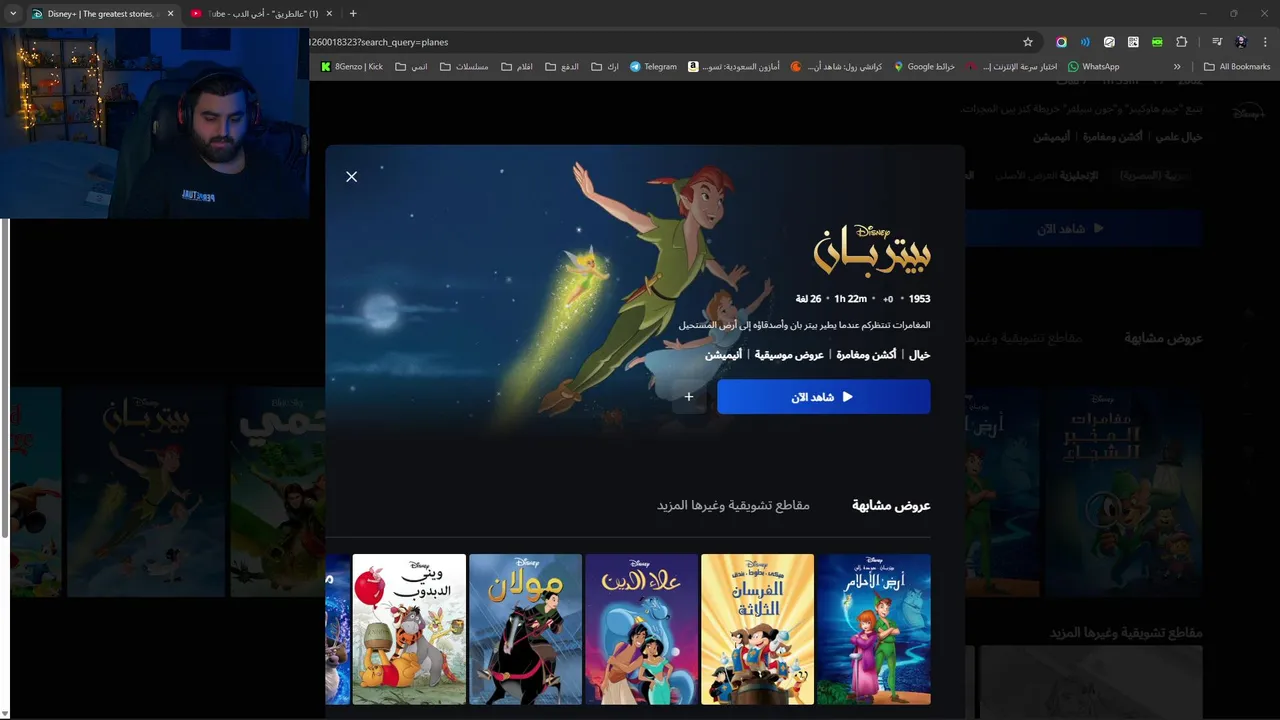Open a new browser tab
1280x720 pixels.
pos(353,14)
